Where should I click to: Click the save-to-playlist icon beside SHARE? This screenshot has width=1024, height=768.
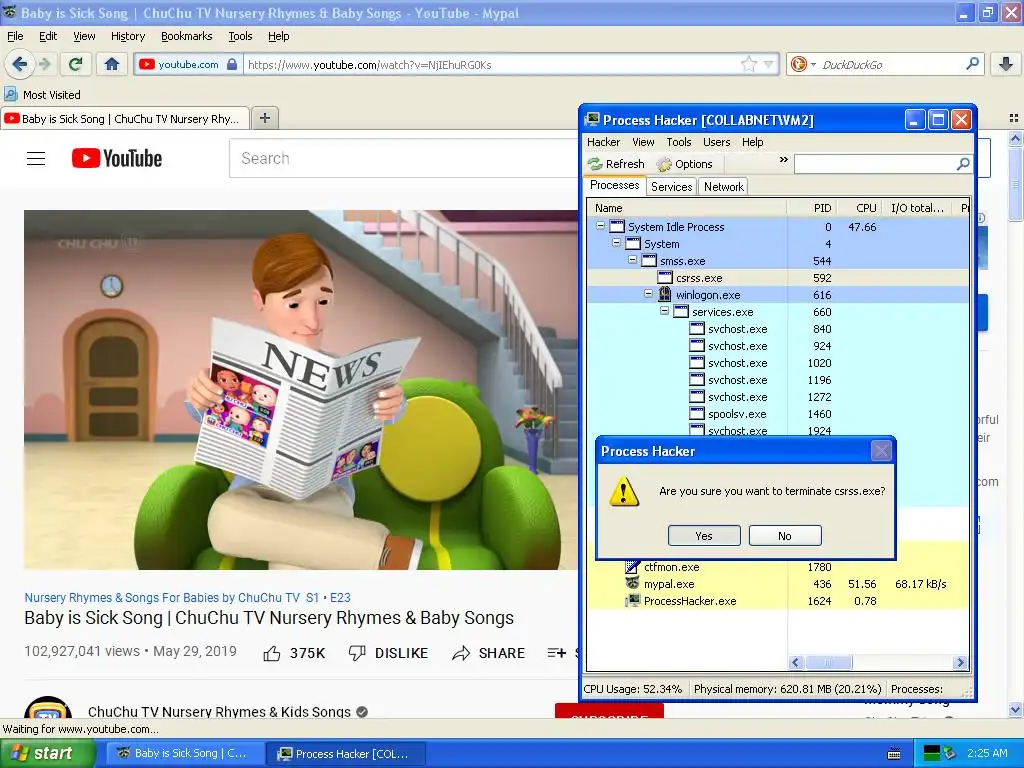pyautogui.click(x=556, y=653)
